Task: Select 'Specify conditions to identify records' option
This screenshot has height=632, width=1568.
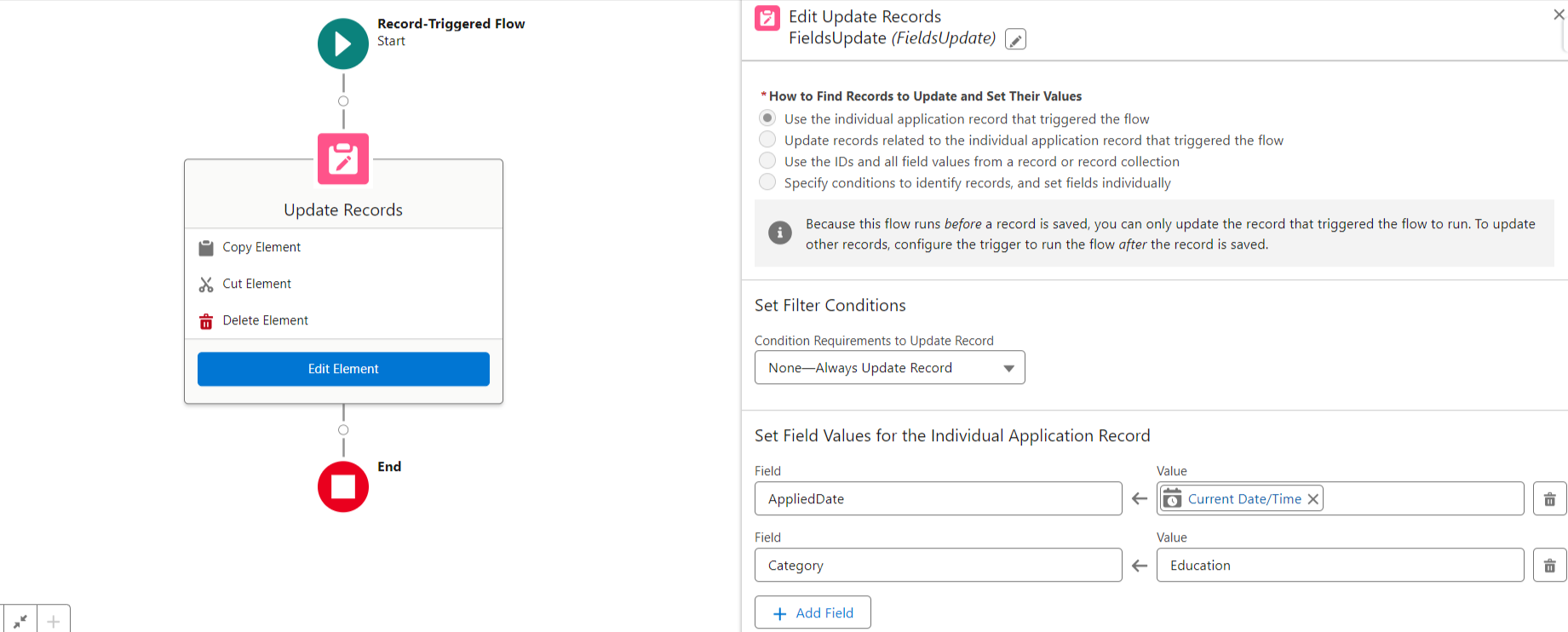Action: coord(767,182)
